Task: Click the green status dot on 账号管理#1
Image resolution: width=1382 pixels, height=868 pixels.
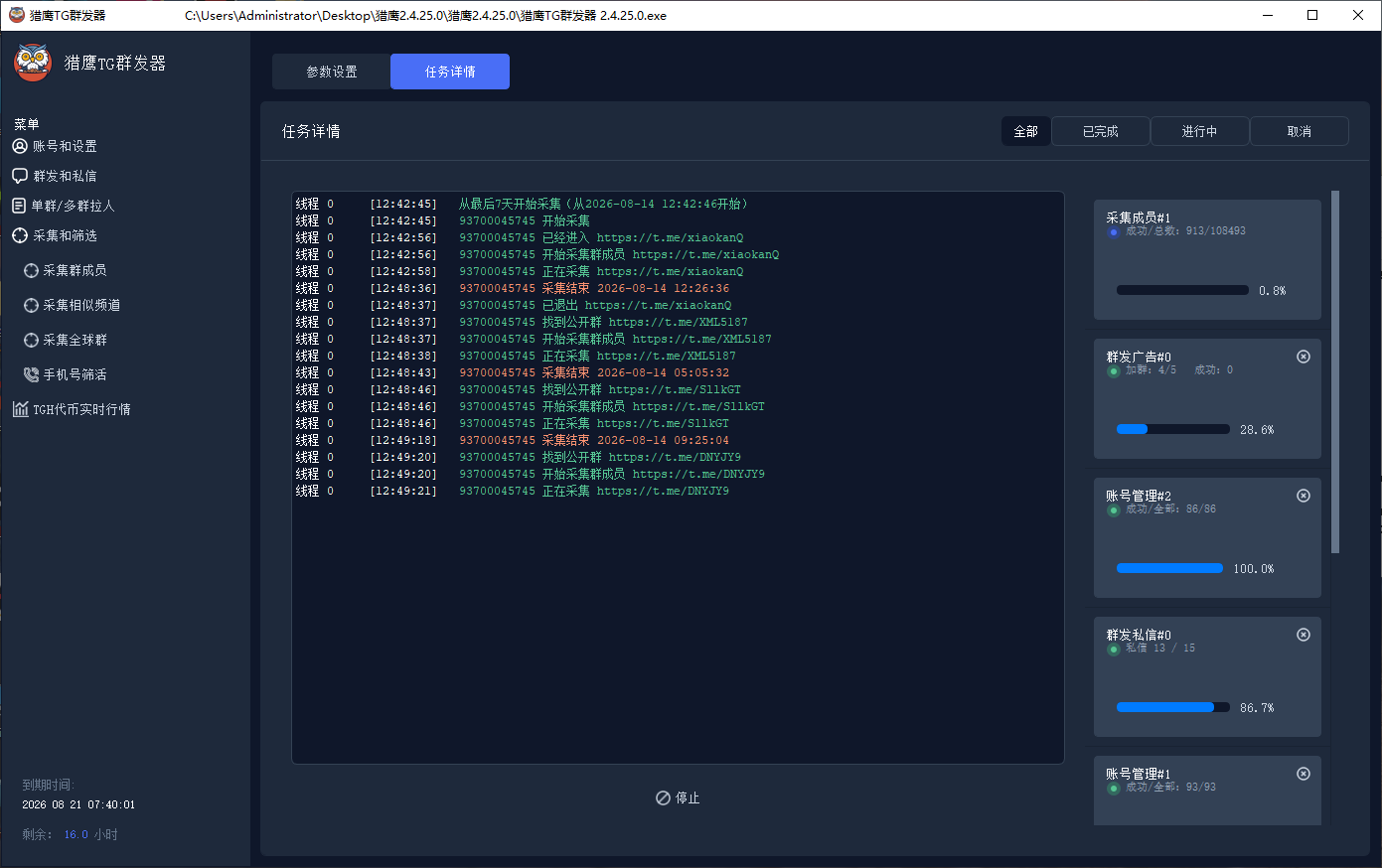Action: [1114, 789]
